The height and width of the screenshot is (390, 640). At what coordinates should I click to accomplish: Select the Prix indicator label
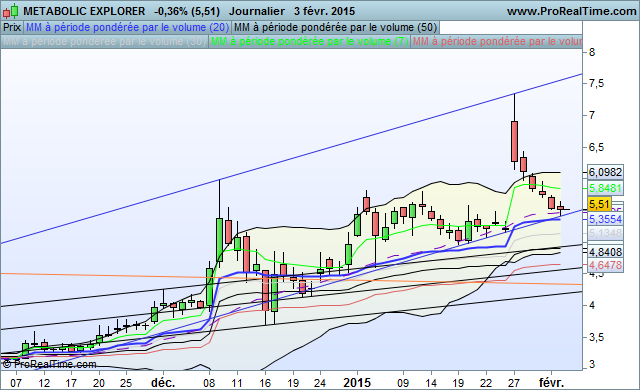coord(12,28)
